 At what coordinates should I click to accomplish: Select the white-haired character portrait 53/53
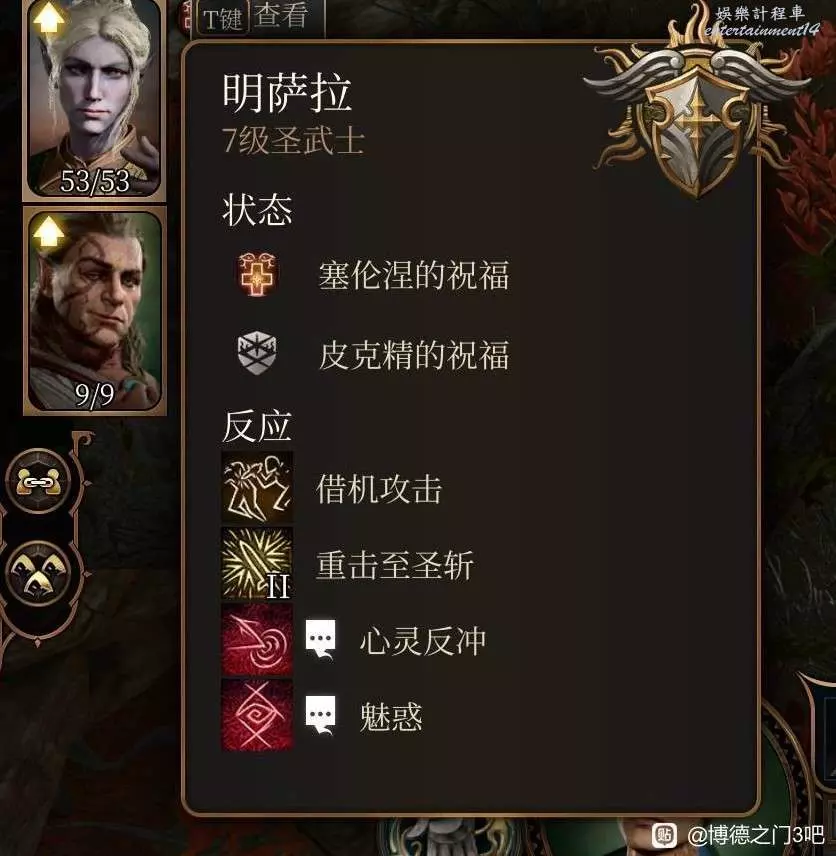click(94, 99)
